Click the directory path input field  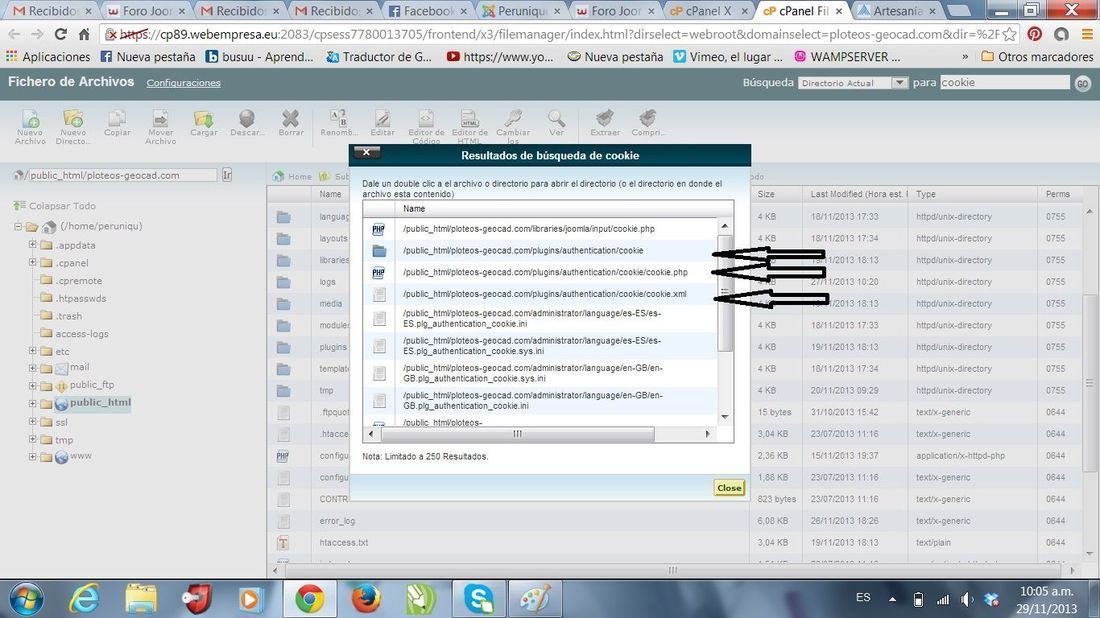coord(121,175)
